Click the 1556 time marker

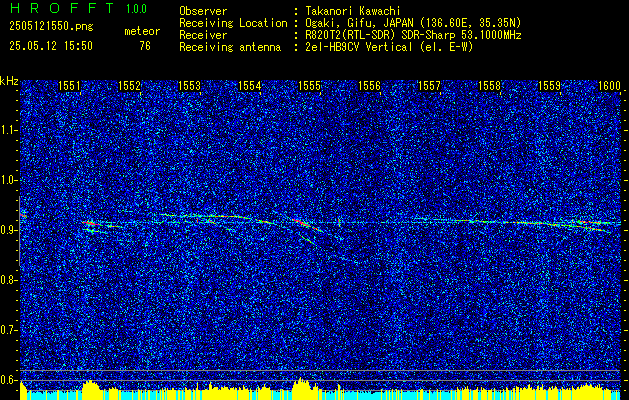click(369, 85)
